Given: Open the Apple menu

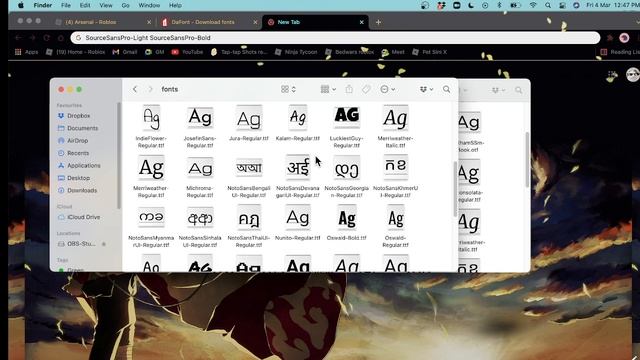Looking at the screenshot, I should pos(21,5).
